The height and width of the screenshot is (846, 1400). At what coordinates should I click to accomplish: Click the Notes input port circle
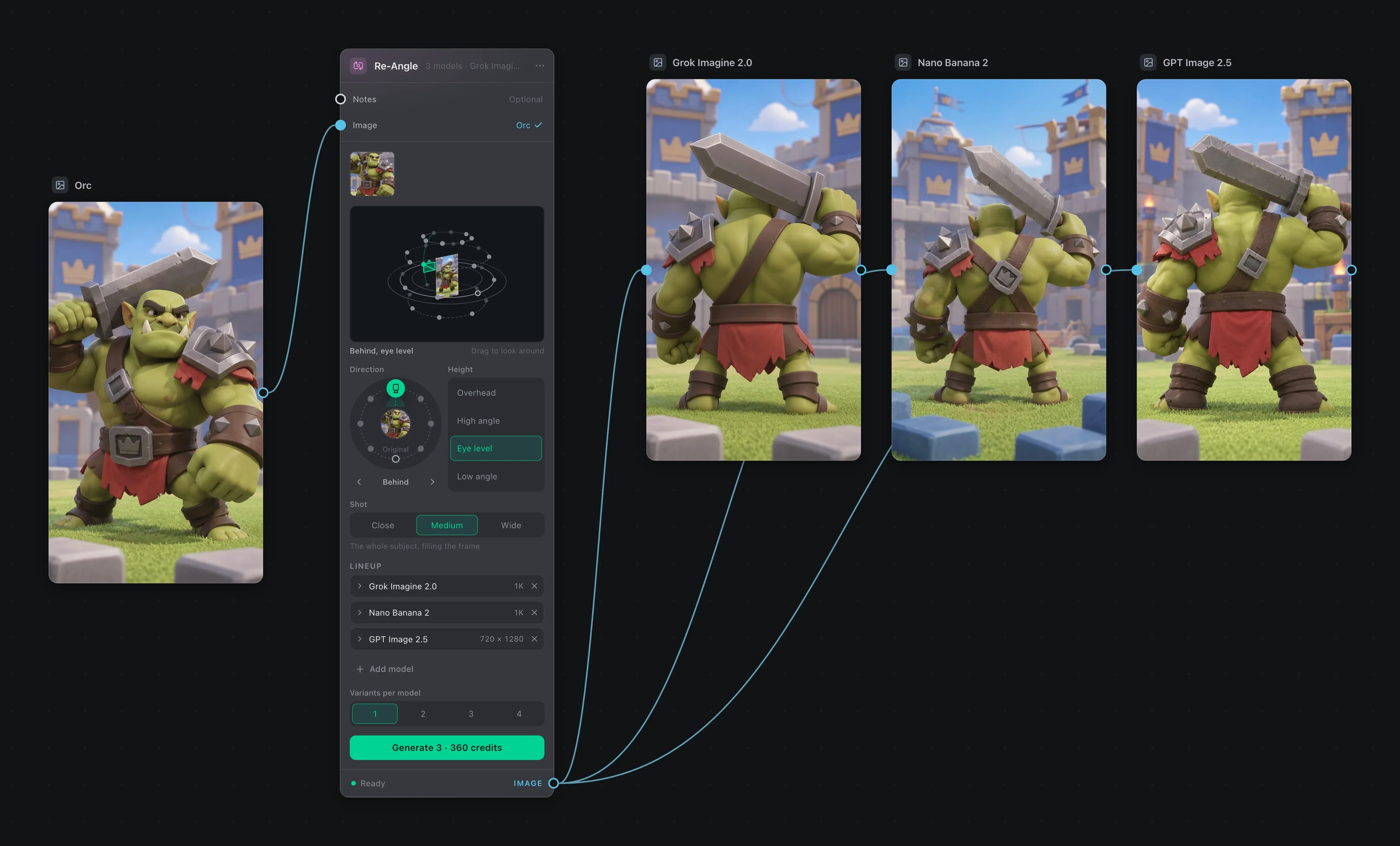(x=340, y=99)
